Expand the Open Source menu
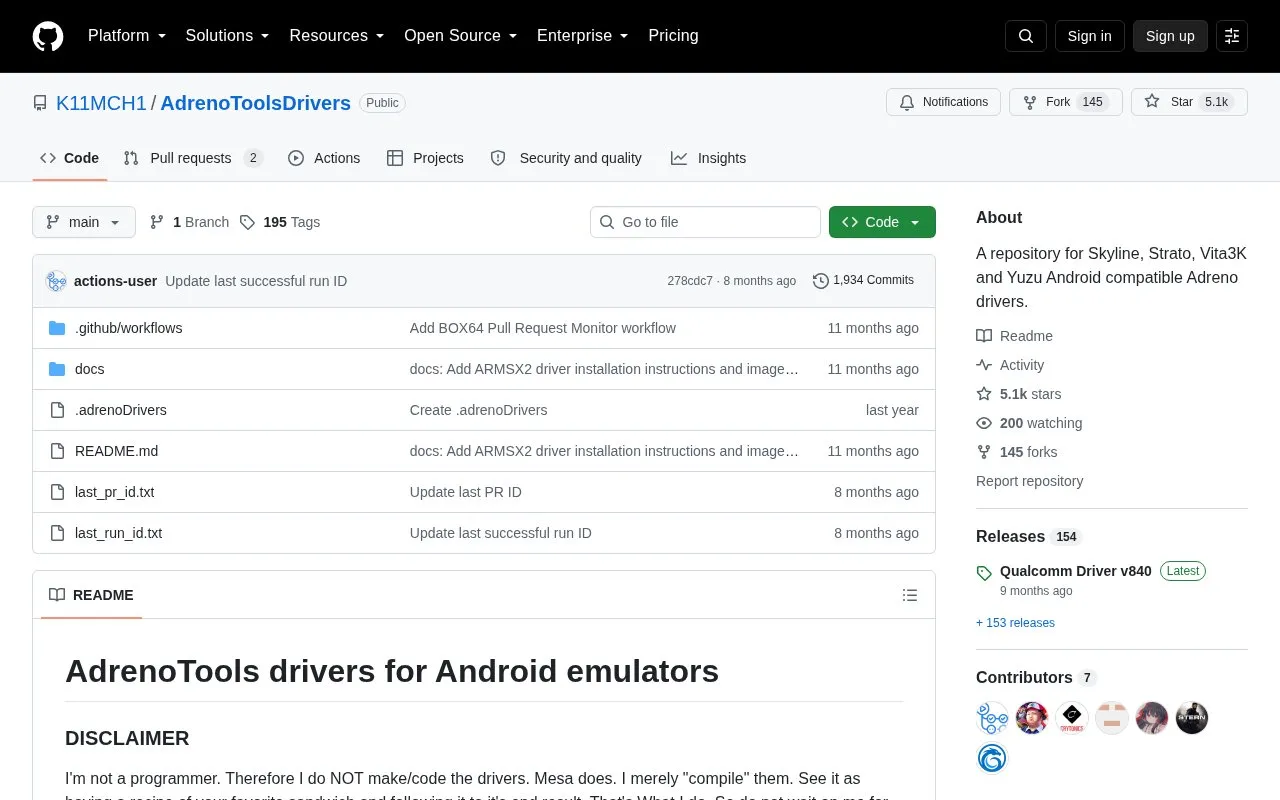Screen dimensions: 1280x800 461,36
